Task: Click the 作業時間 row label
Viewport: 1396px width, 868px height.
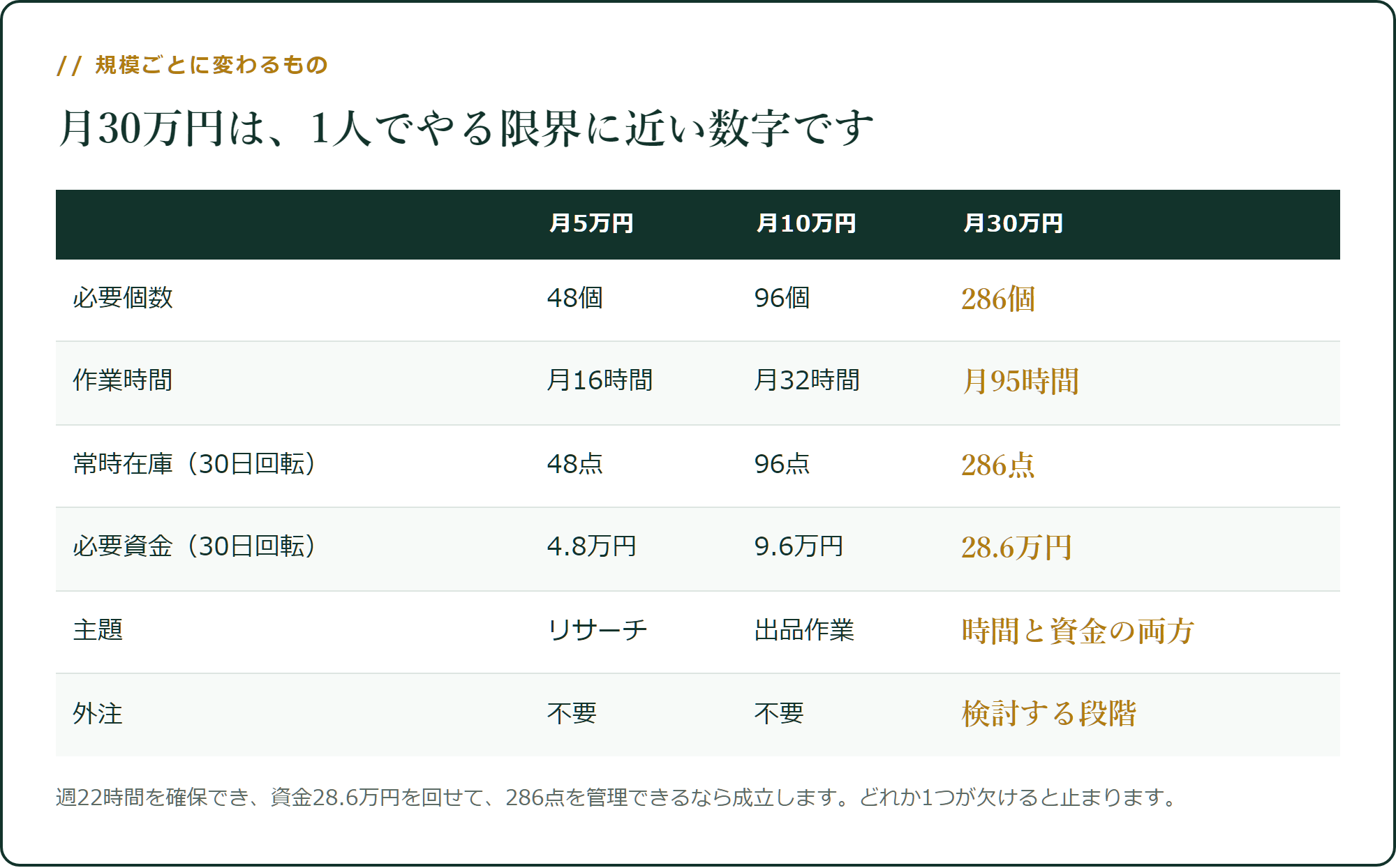Action: click(x=123, y=380)
